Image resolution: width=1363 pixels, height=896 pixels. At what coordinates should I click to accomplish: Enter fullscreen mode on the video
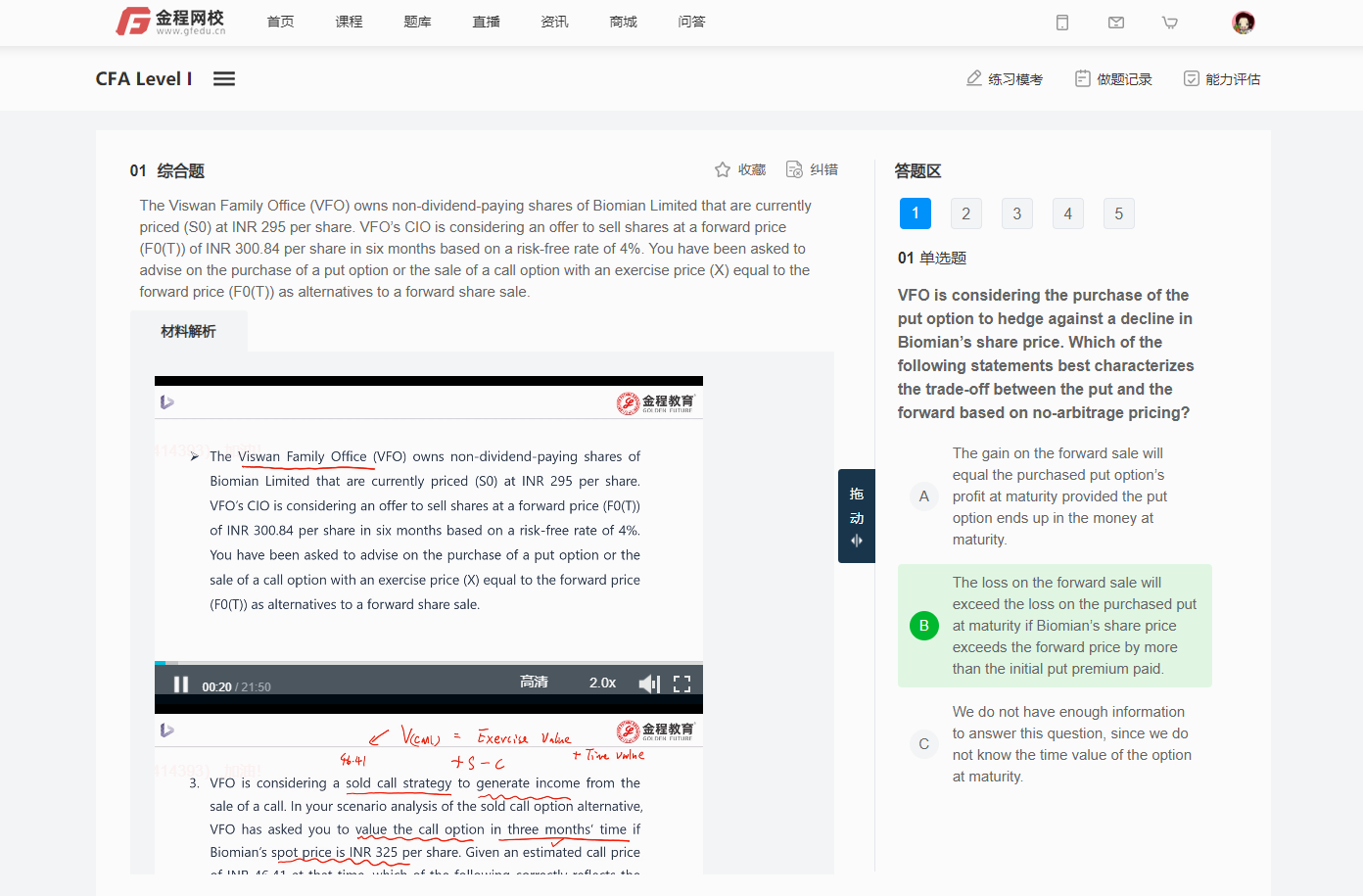pyautogui.click(x=682, y=684)
